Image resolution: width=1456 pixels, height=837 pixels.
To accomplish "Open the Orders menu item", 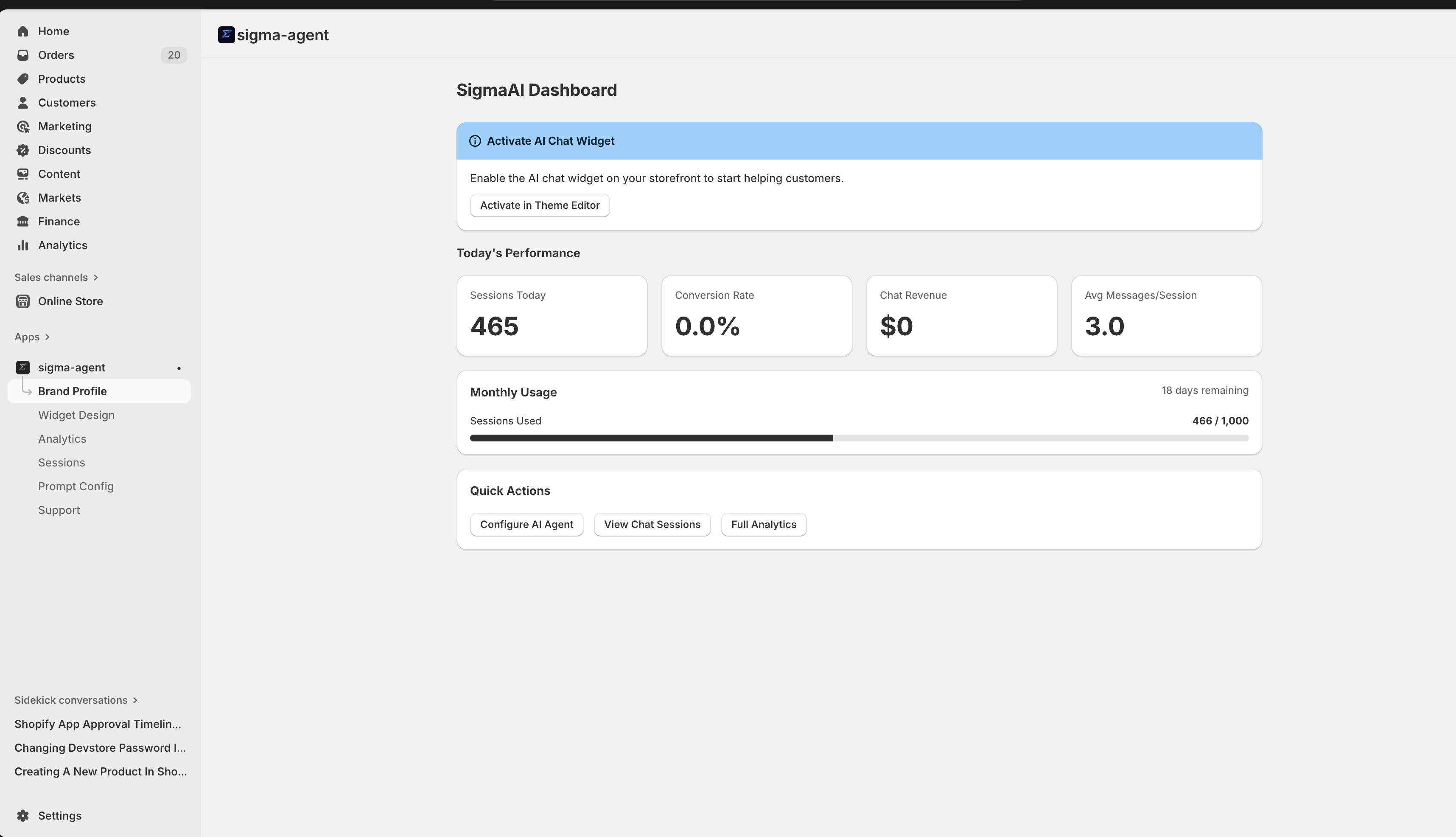I will [99, 55].
